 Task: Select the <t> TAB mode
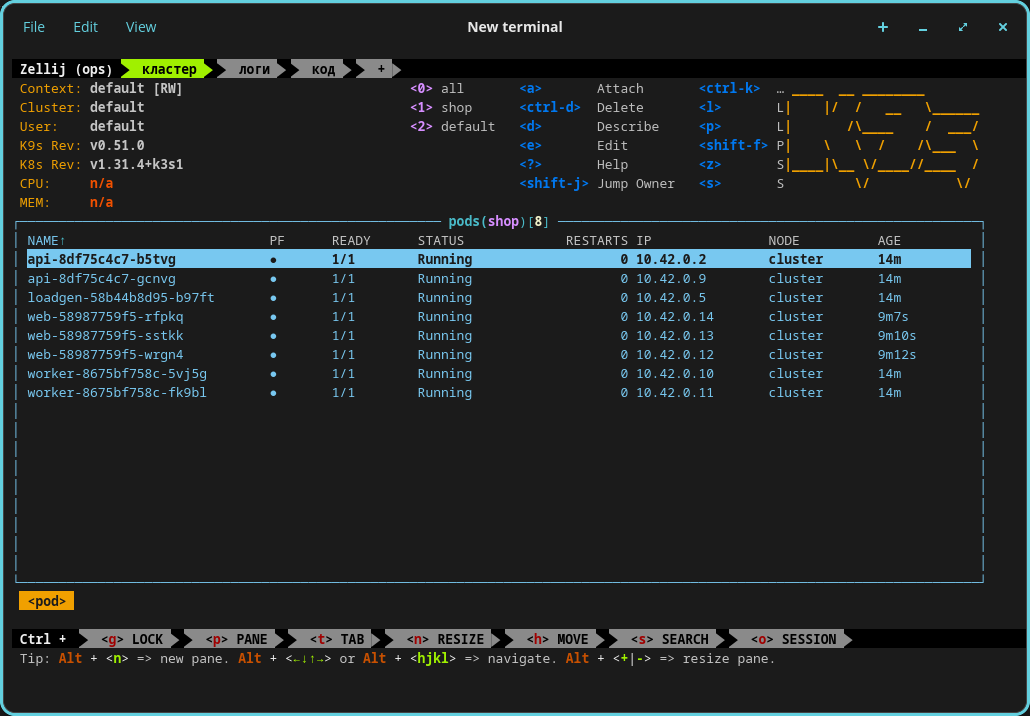point(336,639)
